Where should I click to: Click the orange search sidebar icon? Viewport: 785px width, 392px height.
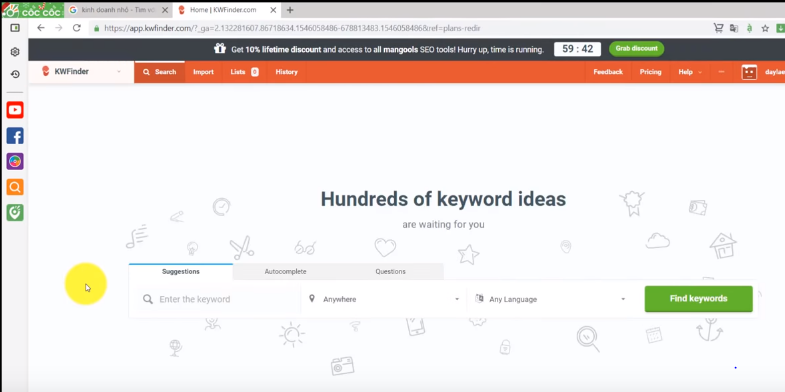pos(15,187)
